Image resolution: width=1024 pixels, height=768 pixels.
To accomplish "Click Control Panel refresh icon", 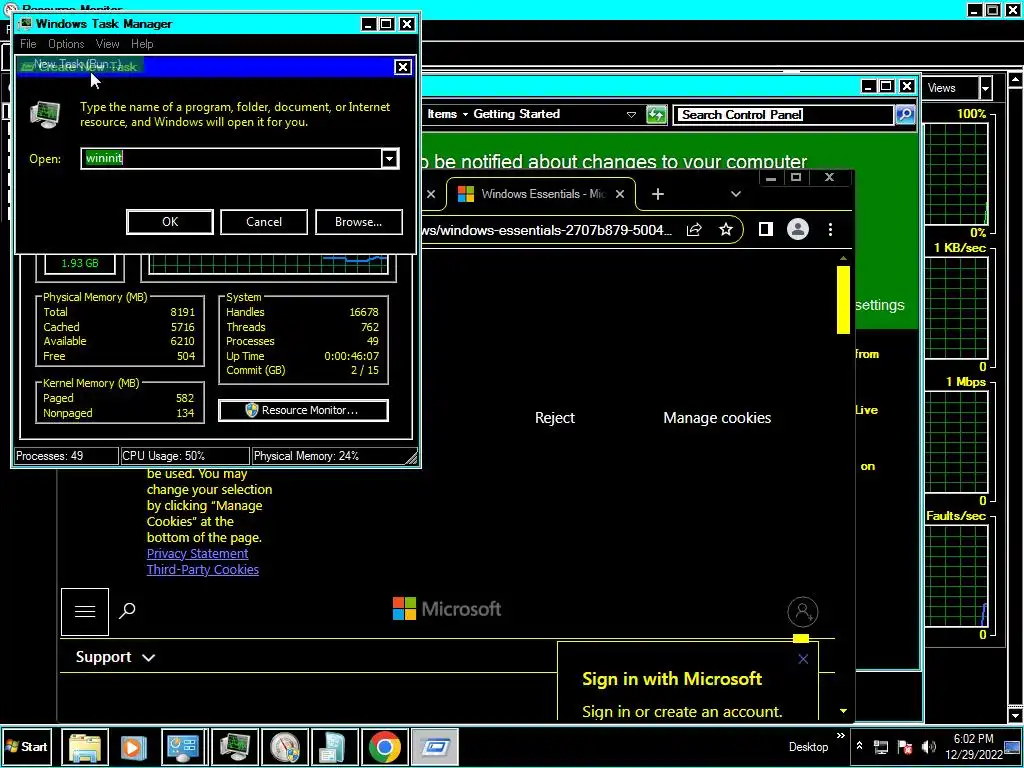I will click(x=656, y=114).
